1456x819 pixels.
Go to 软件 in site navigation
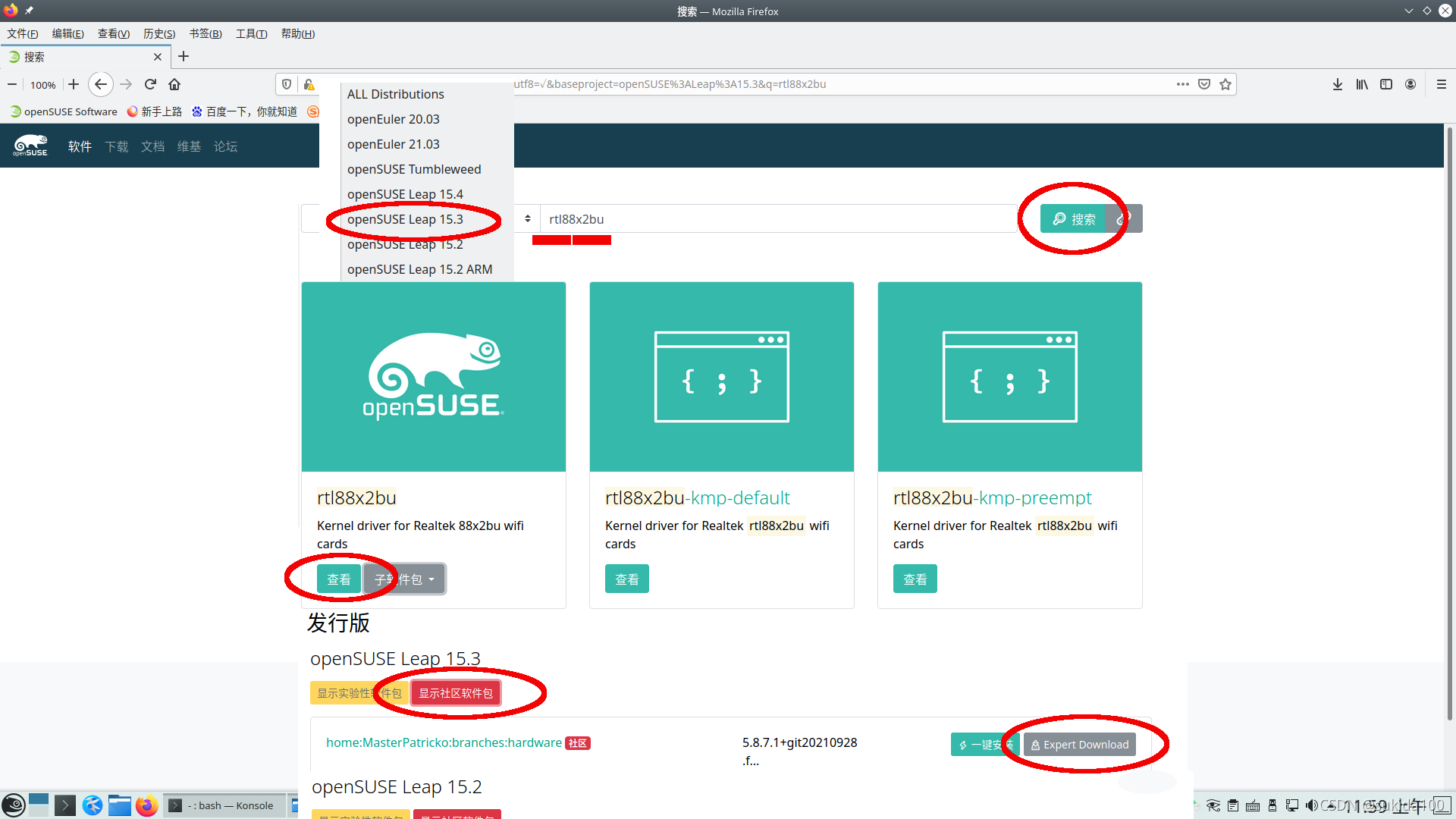pyautogui.click(x=80, y=146)
